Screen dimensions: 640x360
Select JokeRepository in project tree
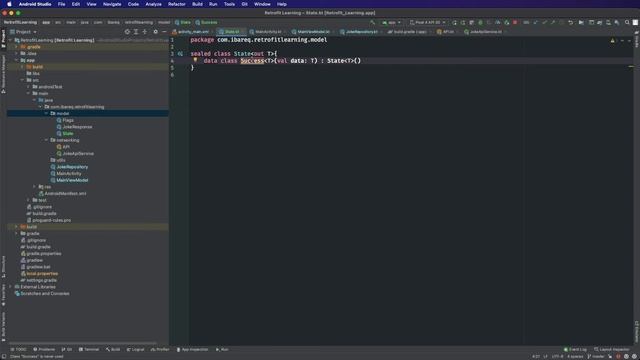coord(72,167)
